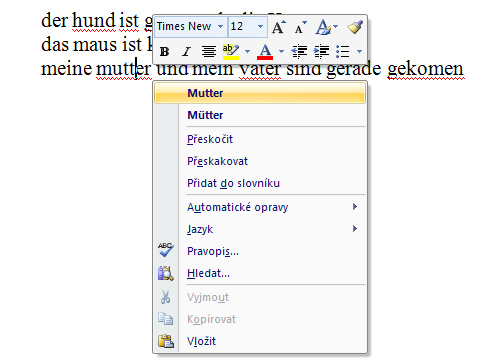Apply bullet list formatting
This screenshot has height=364, width=502.
coord(343,52)
